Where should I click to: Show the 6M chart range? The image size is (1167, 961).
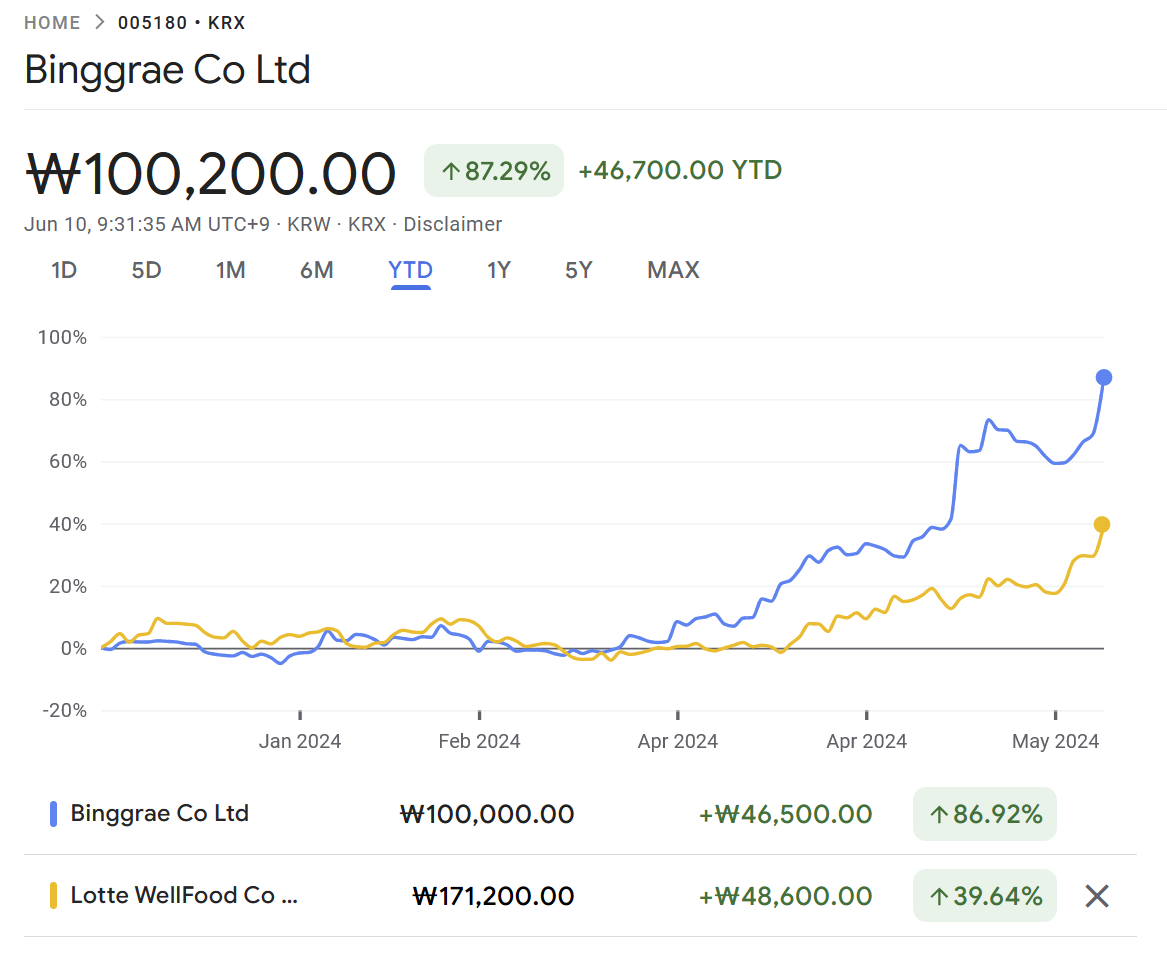click(x=316, y=270)
